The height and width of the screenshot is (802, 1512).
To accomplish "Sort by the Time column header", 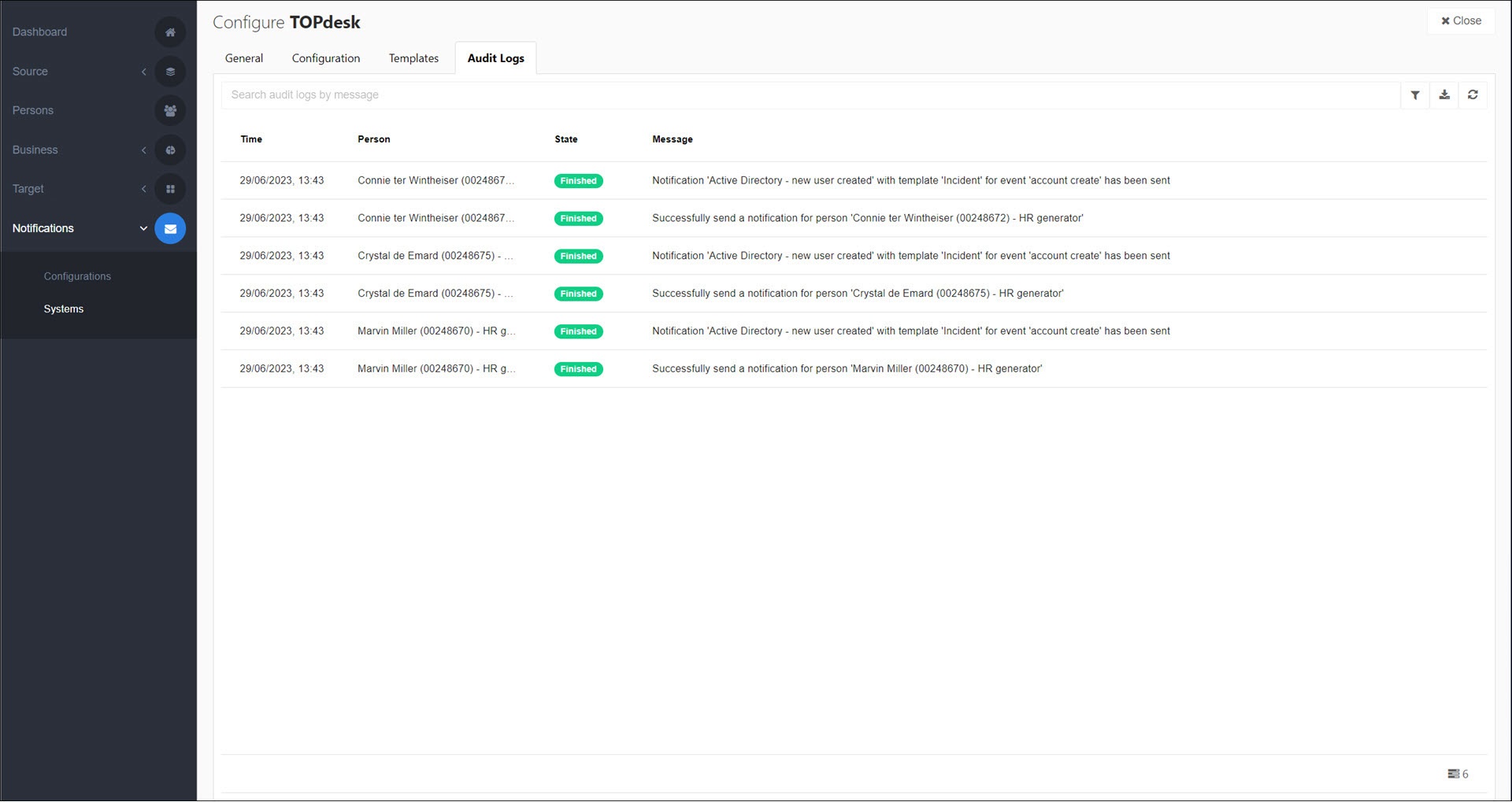I will 251,139.
